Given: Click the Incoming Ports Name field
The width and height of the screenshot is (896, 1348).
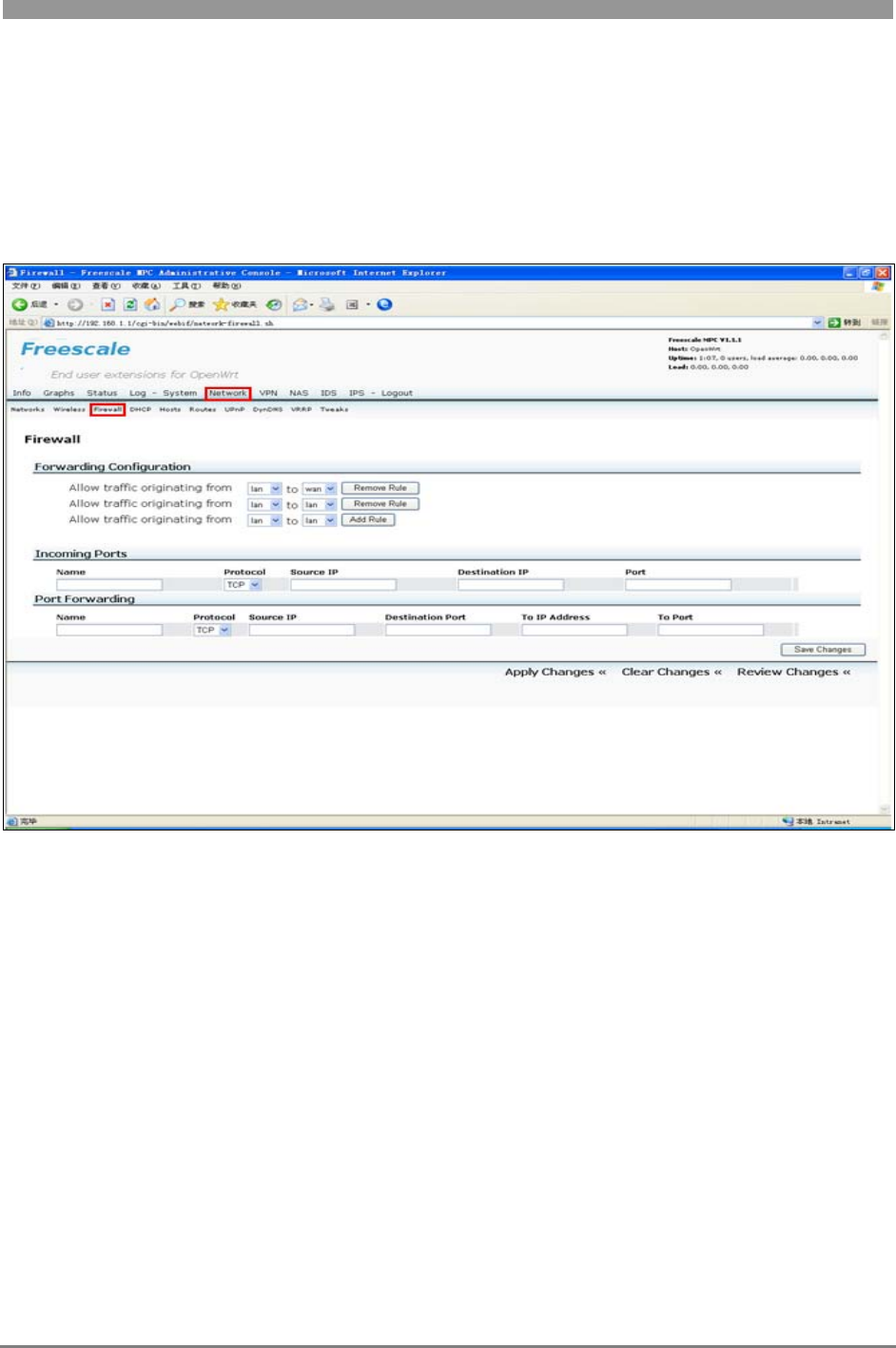Looking at the screenshot, I should [109, 585].
